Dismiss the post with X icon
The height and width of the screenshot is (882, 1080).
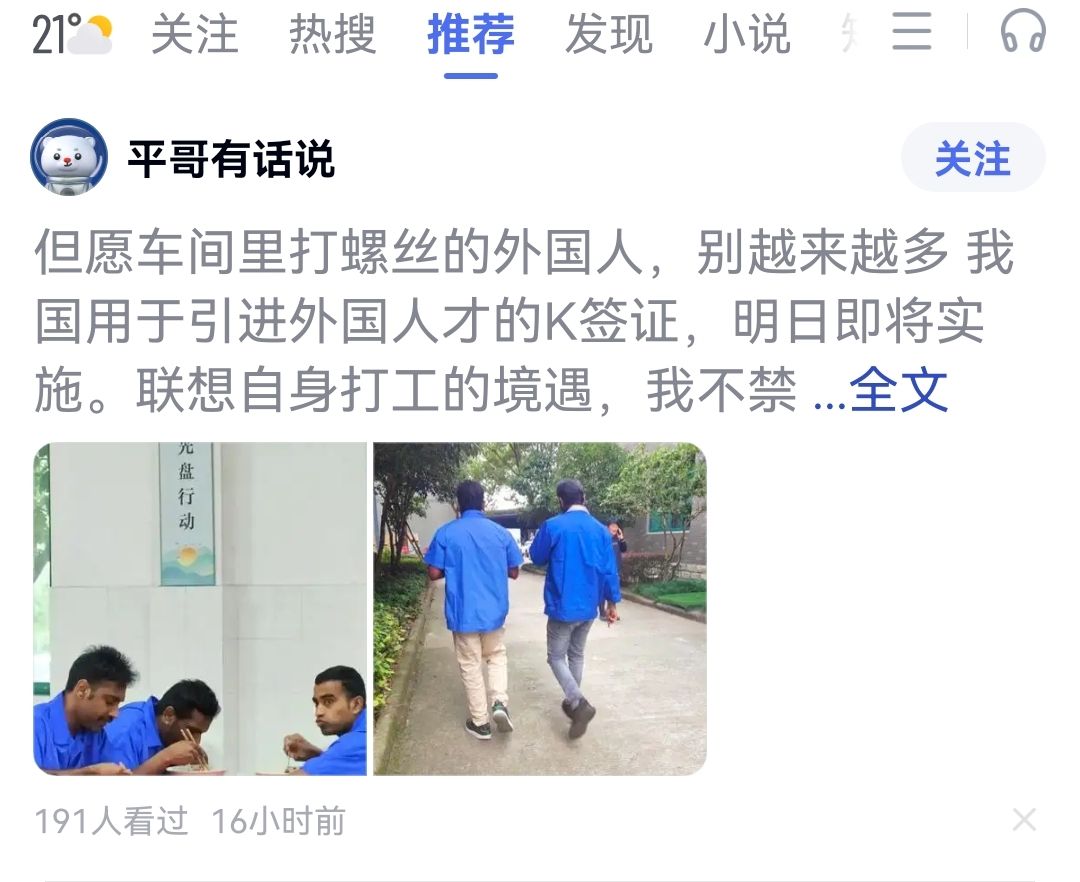pyautogui.click(x=1024, y=820)
